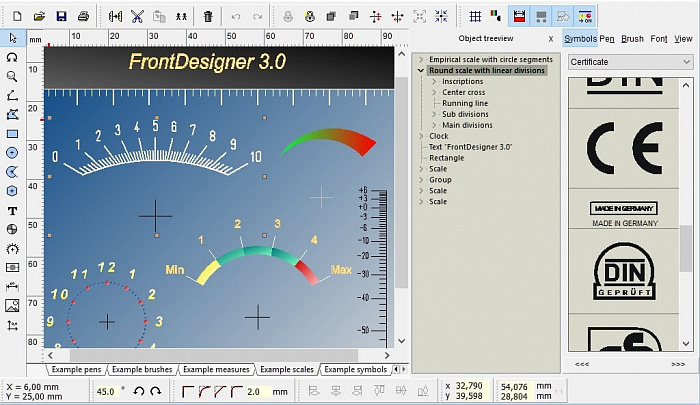The image size is (700, 405).
Task: Switch to Example pens tab
Action: [x=78, y=370]
